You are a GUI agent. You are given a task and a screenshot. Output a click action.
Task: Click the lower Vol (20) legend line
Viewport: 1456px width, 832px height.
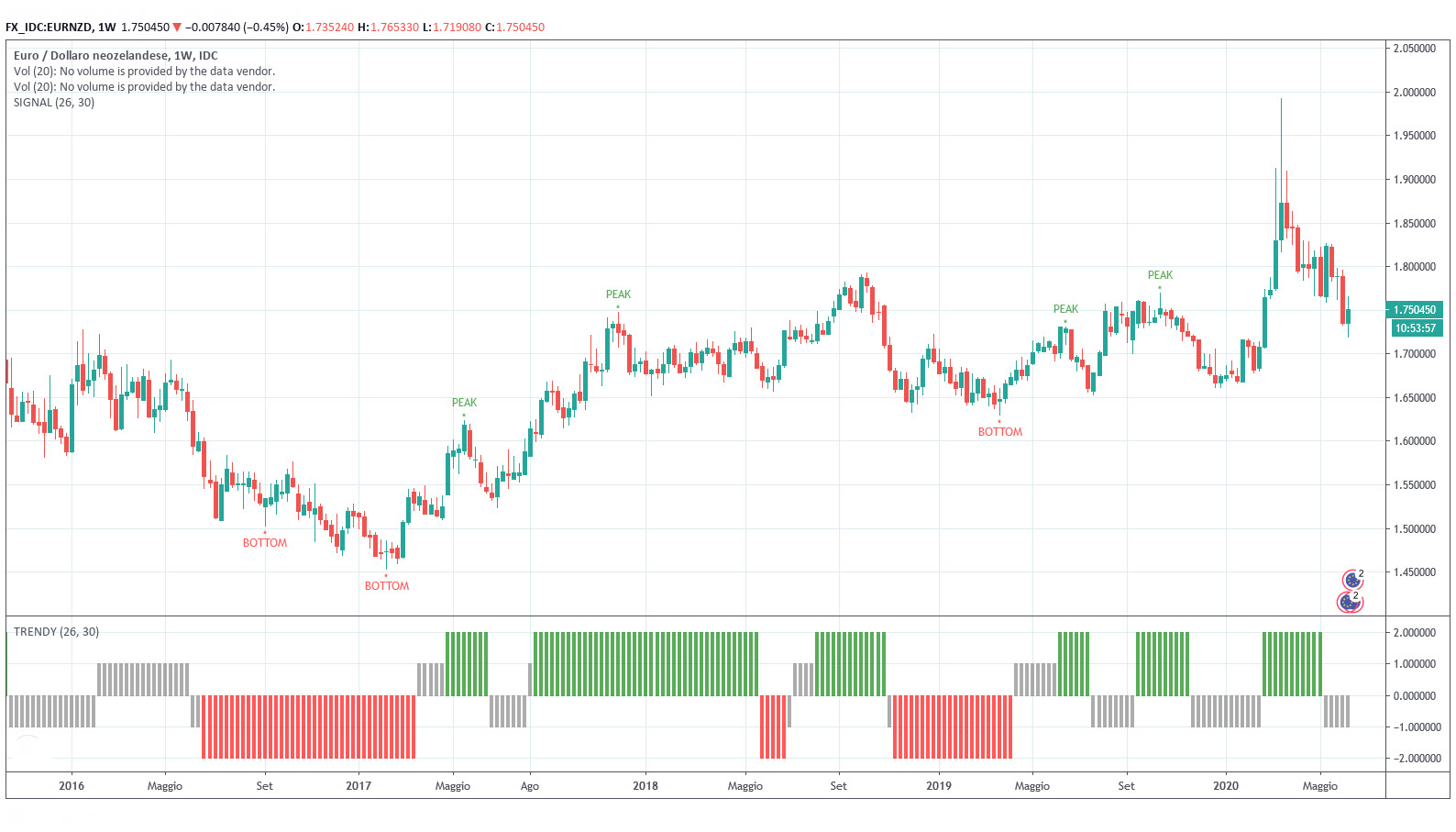point(144,87)
